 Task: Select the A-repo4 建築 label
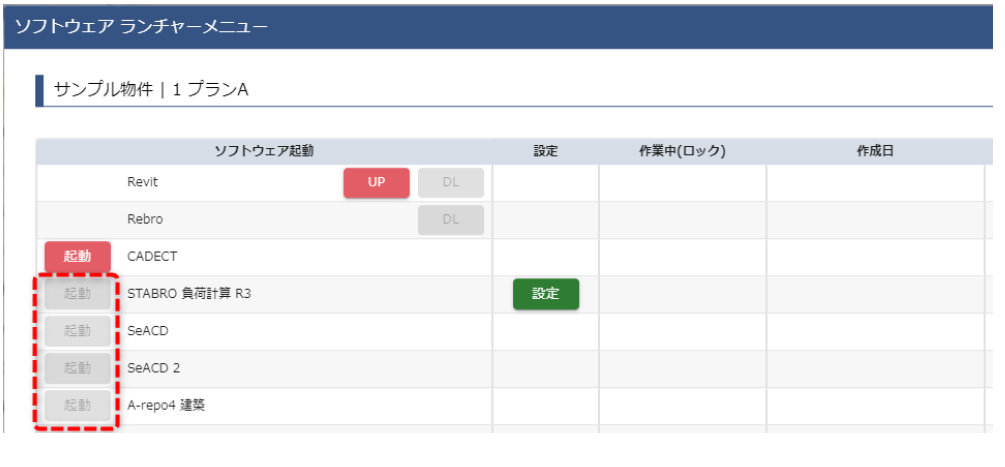coord(166,405)
